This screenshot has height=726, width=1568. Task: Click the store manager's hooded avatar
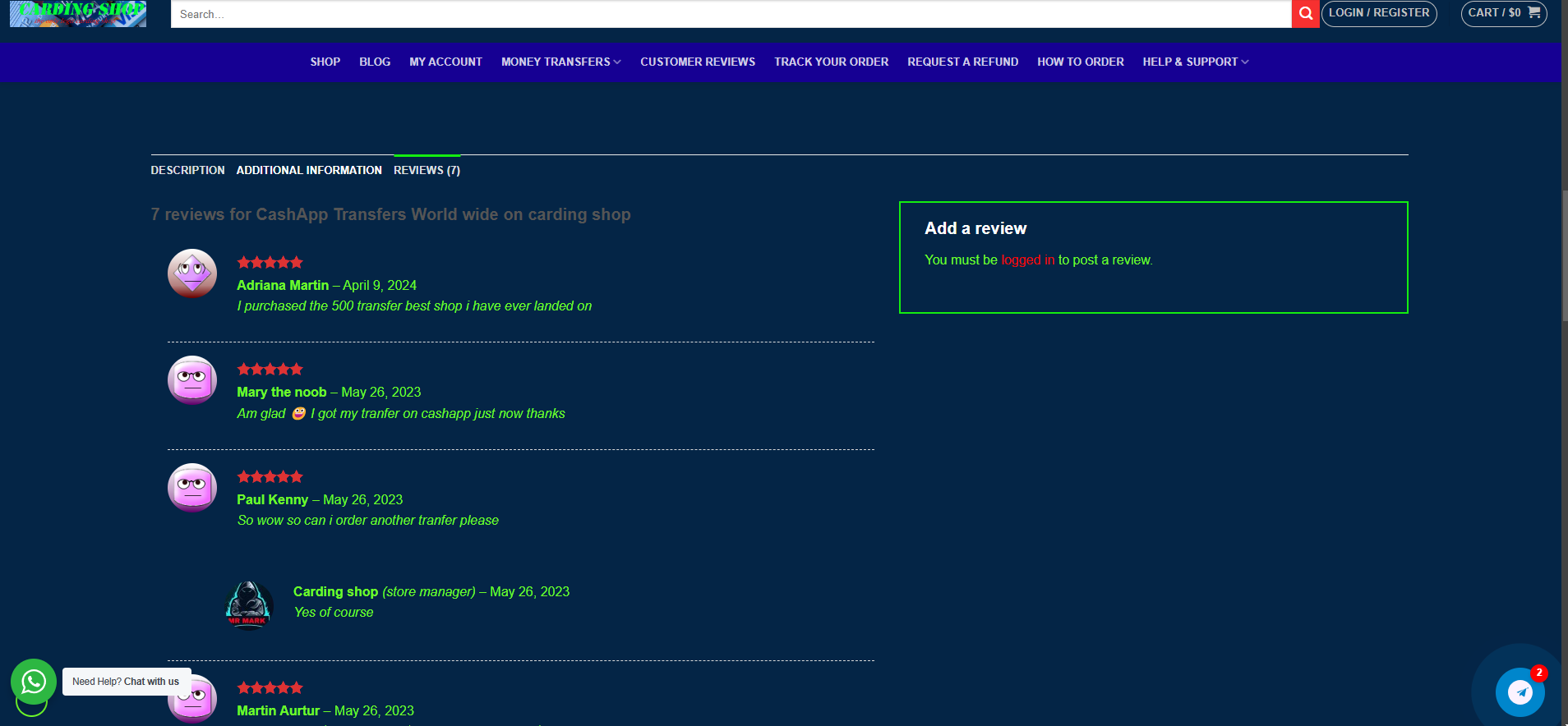249,605
